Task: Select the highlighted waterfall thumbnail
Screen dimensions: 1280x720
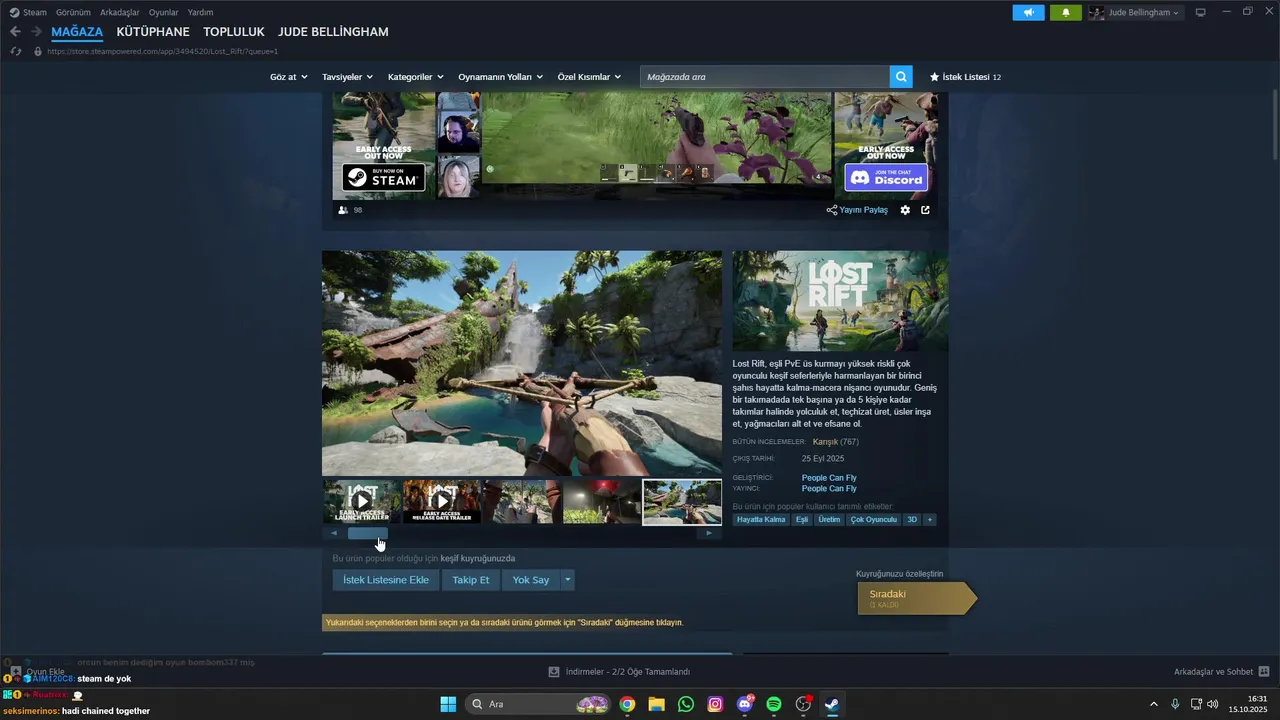Action: pos(682,502)
